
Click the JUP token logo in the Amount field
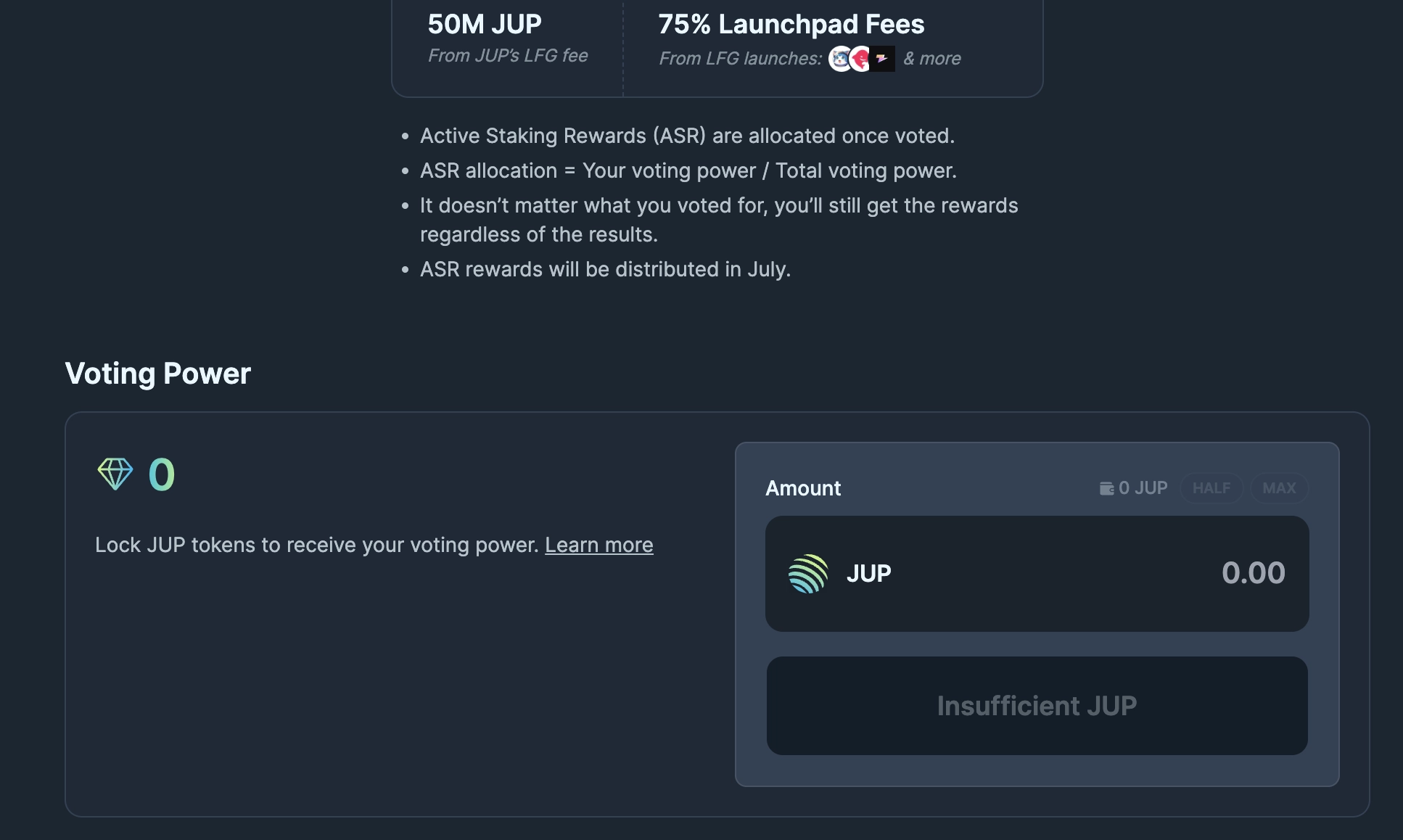pyautogui.click(x=807, y=573)
